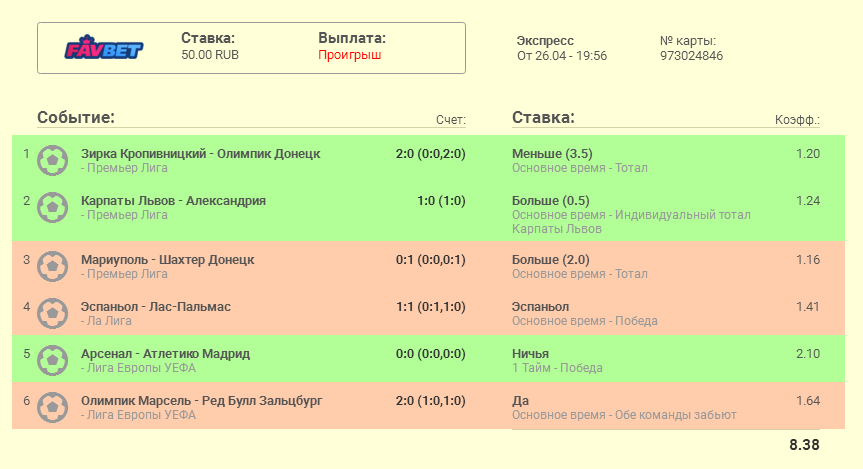Click date От 26.04 - 19:56
863x469 pixels.
click(562, 56)
